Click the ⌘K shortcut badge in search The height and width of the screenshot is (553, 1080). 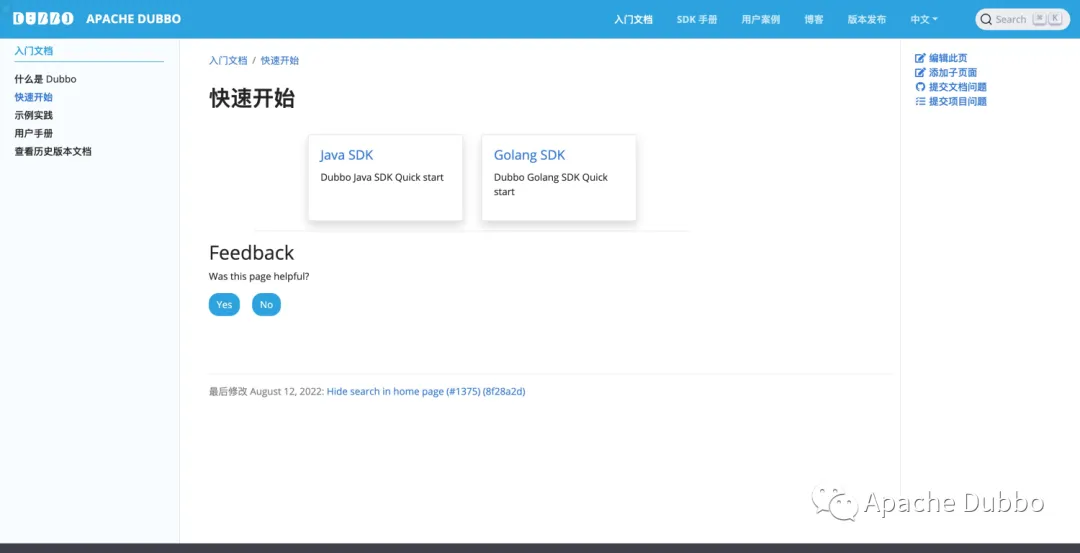[1047, 19]
